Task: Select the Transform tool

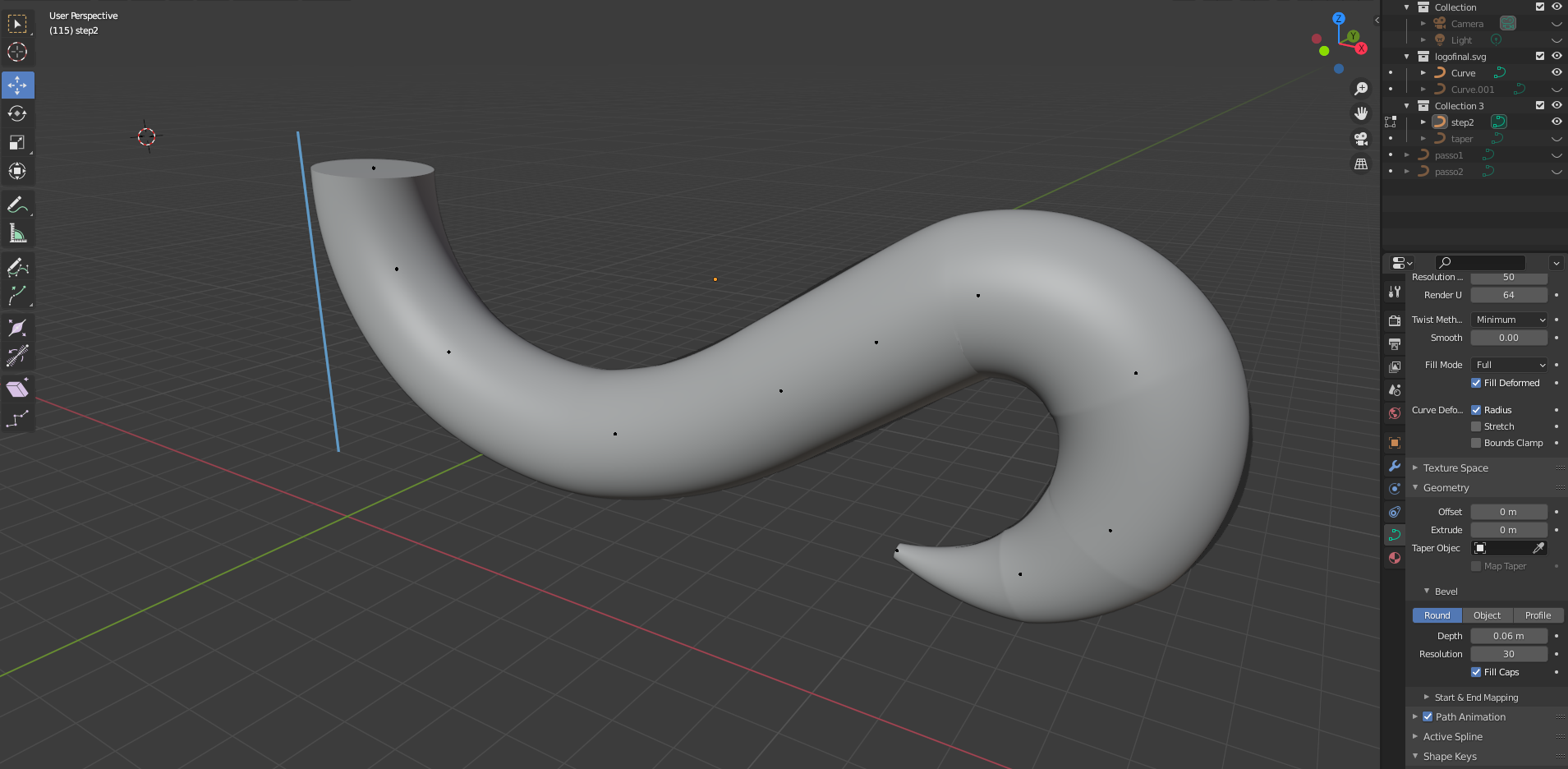Action: pyautogui.click(x=17, y=171)
